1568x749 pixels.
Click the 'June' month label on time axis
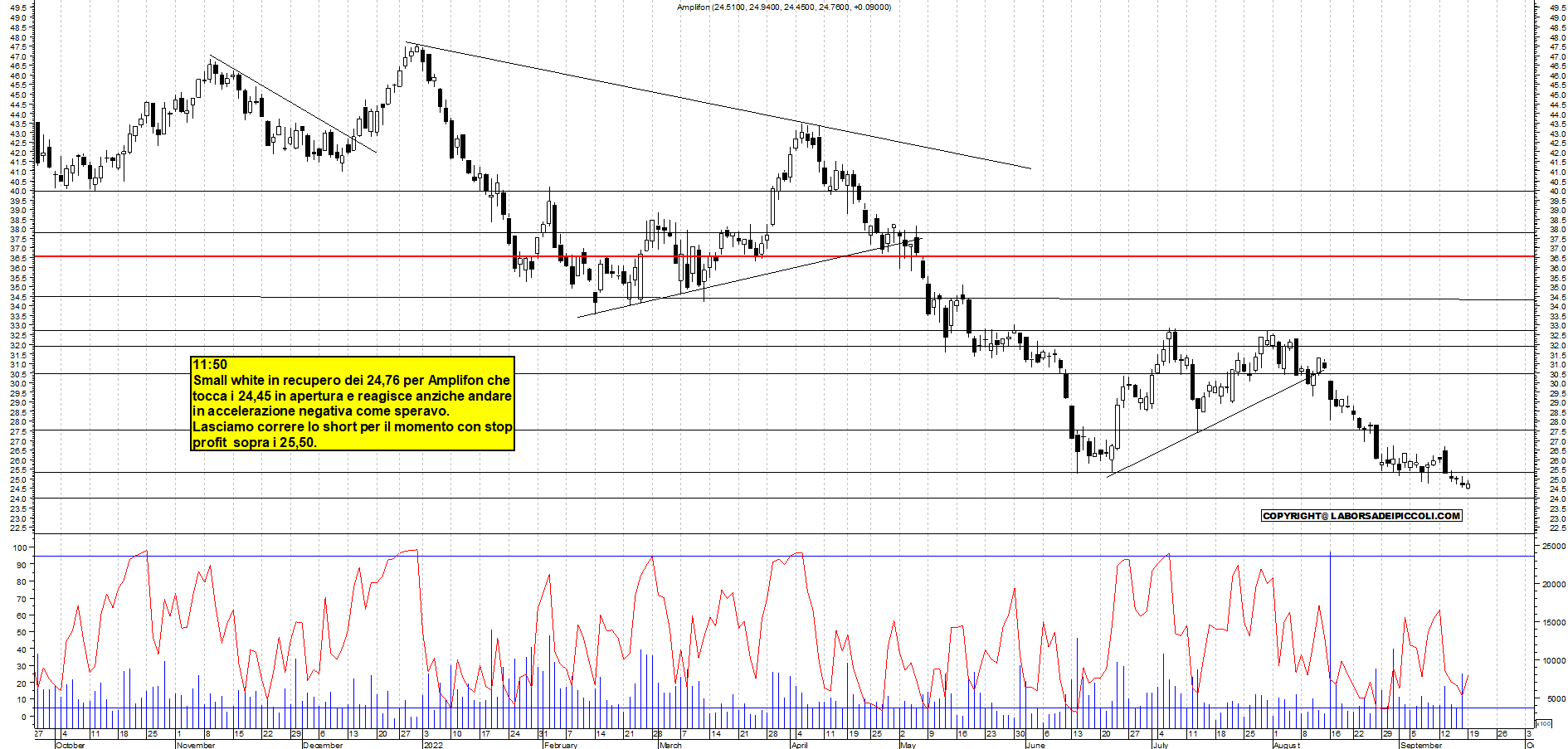point(1035,745)
